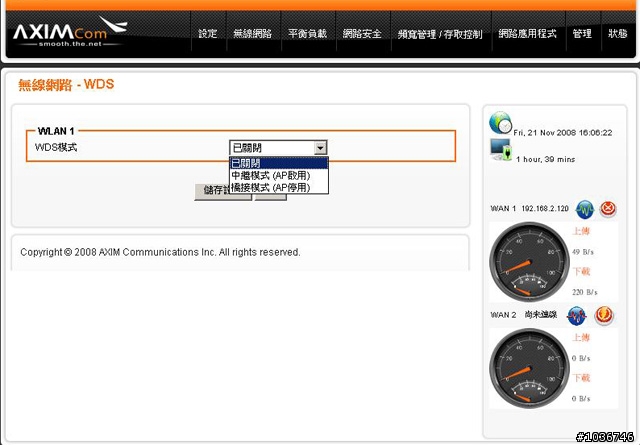
Task: Click the uptime text 1 hour, 39 mins
Action: click(x=546, y=159)
